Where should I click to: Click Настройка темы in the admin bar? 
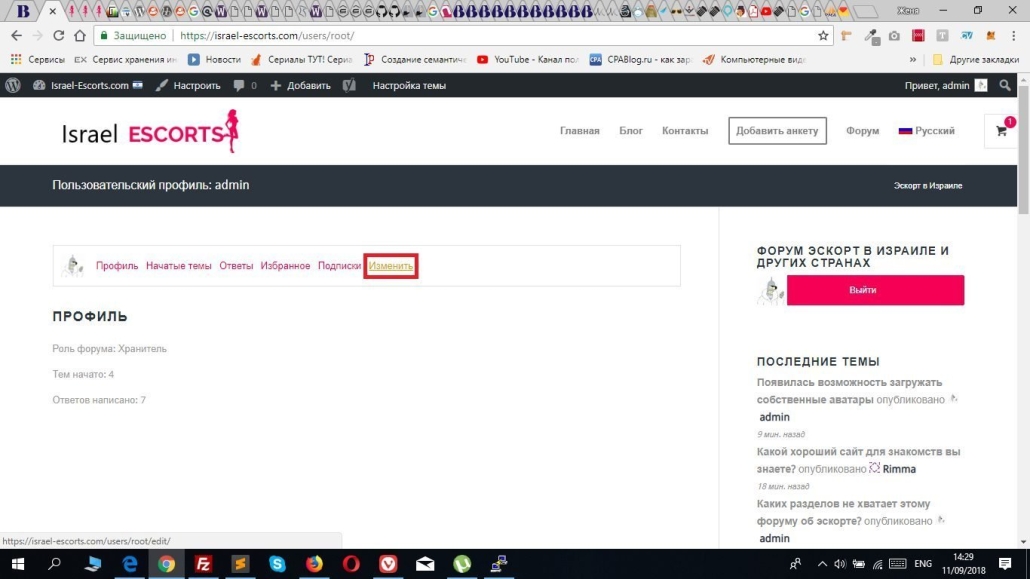[409, 85]
